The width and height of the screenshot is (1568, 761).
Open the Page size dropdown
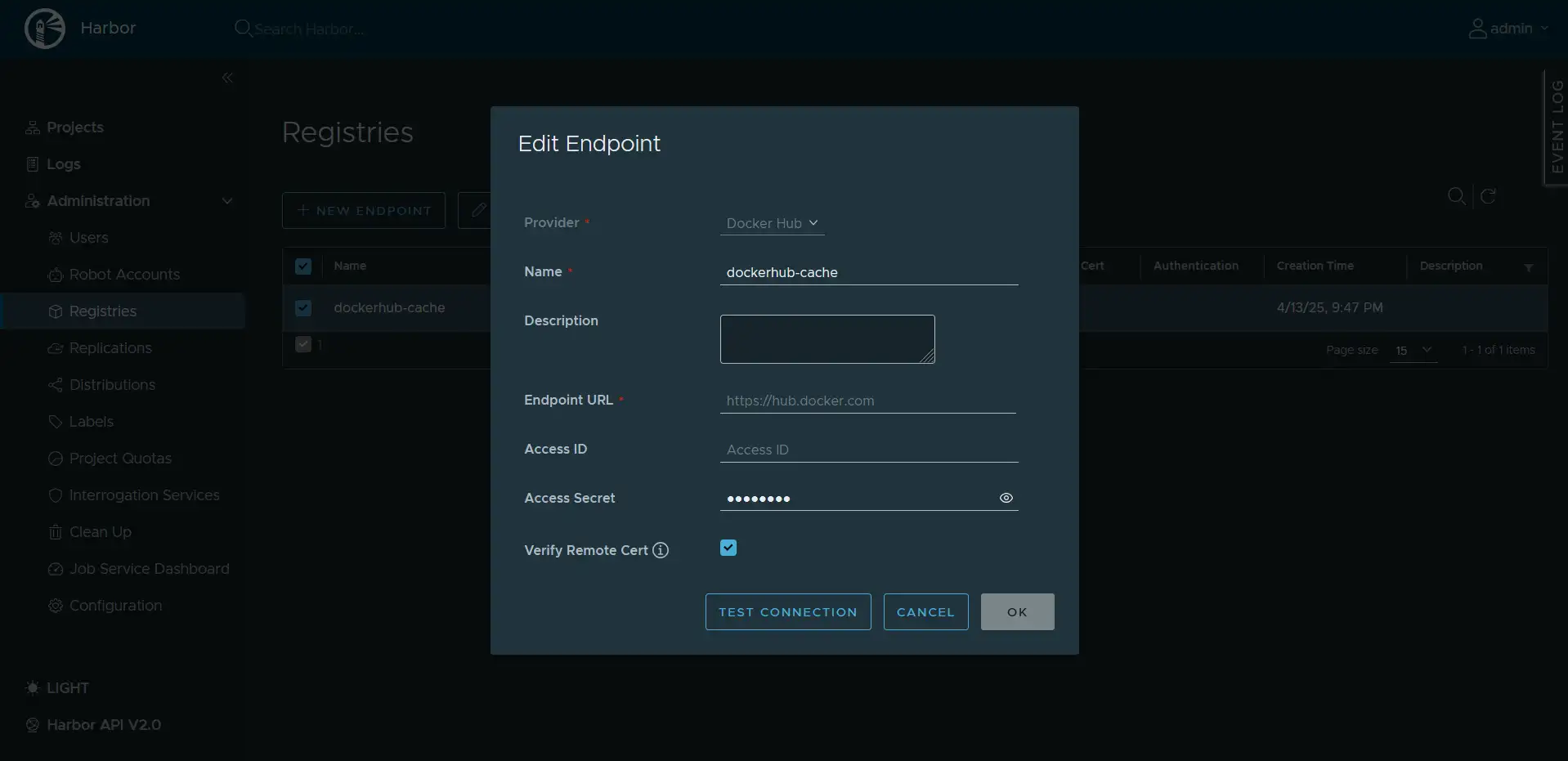(x=1413, y=351)
